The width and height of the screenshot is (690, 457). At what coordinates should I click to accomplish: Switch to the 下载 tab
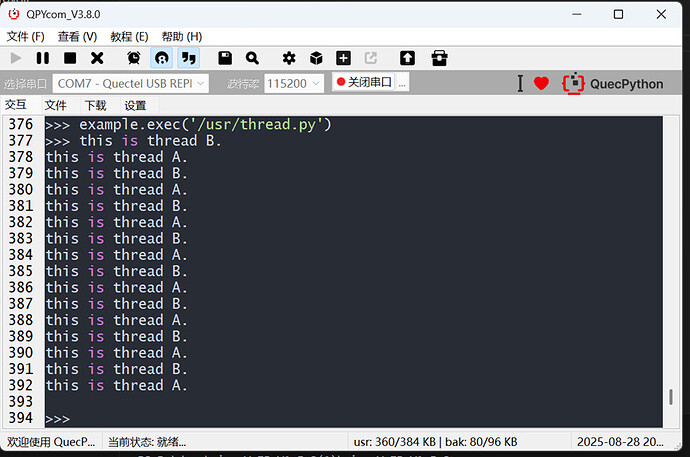tap(95, 105)
